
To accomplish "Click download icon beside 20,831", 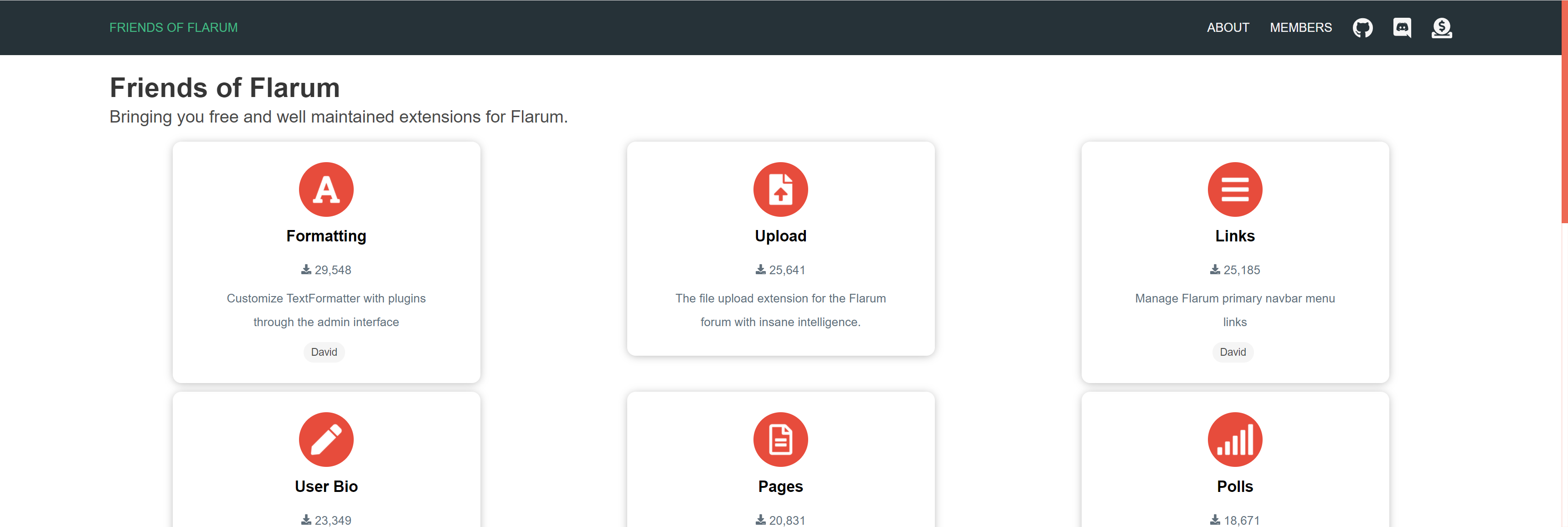I will tap(760, 520).
